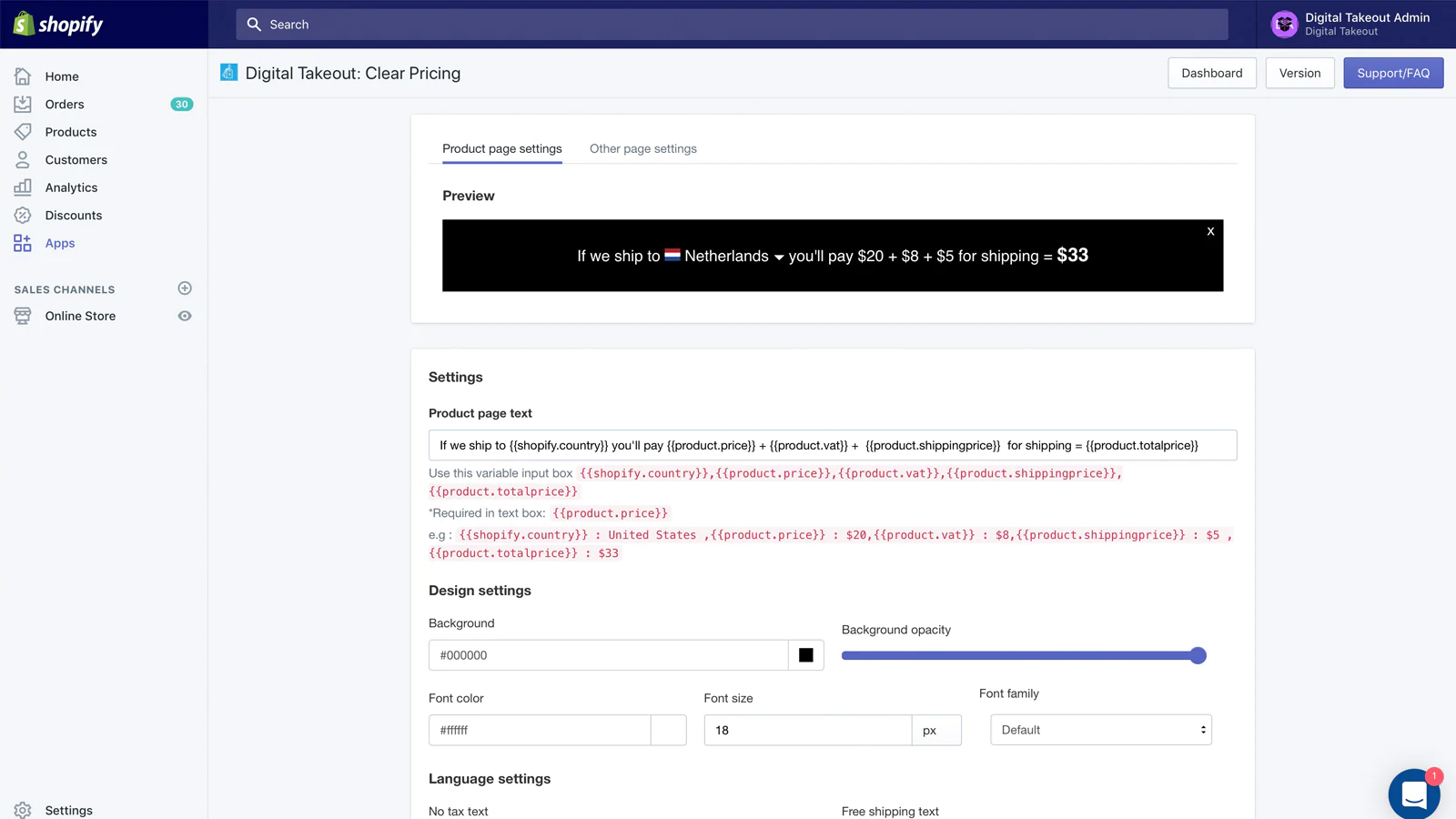Viewport: 1456px width, 819px height.
Task: Click the Background opacity slider handle
Action: coord(1198,655)
